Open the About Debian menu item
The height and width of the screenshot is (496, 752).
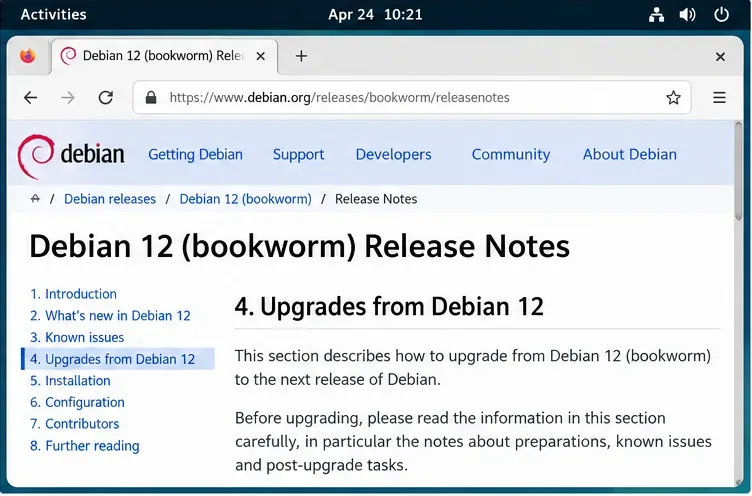click(x=630, y=154)
